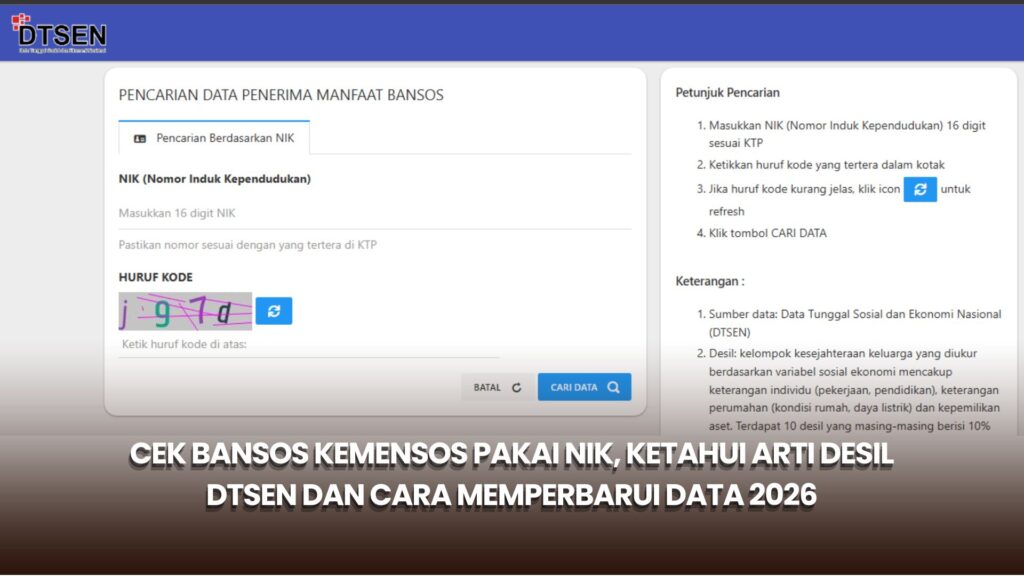Click instruction Klik tombol CARI DATA
This screenshot has height=576, width=1024.
pos(768,233)
